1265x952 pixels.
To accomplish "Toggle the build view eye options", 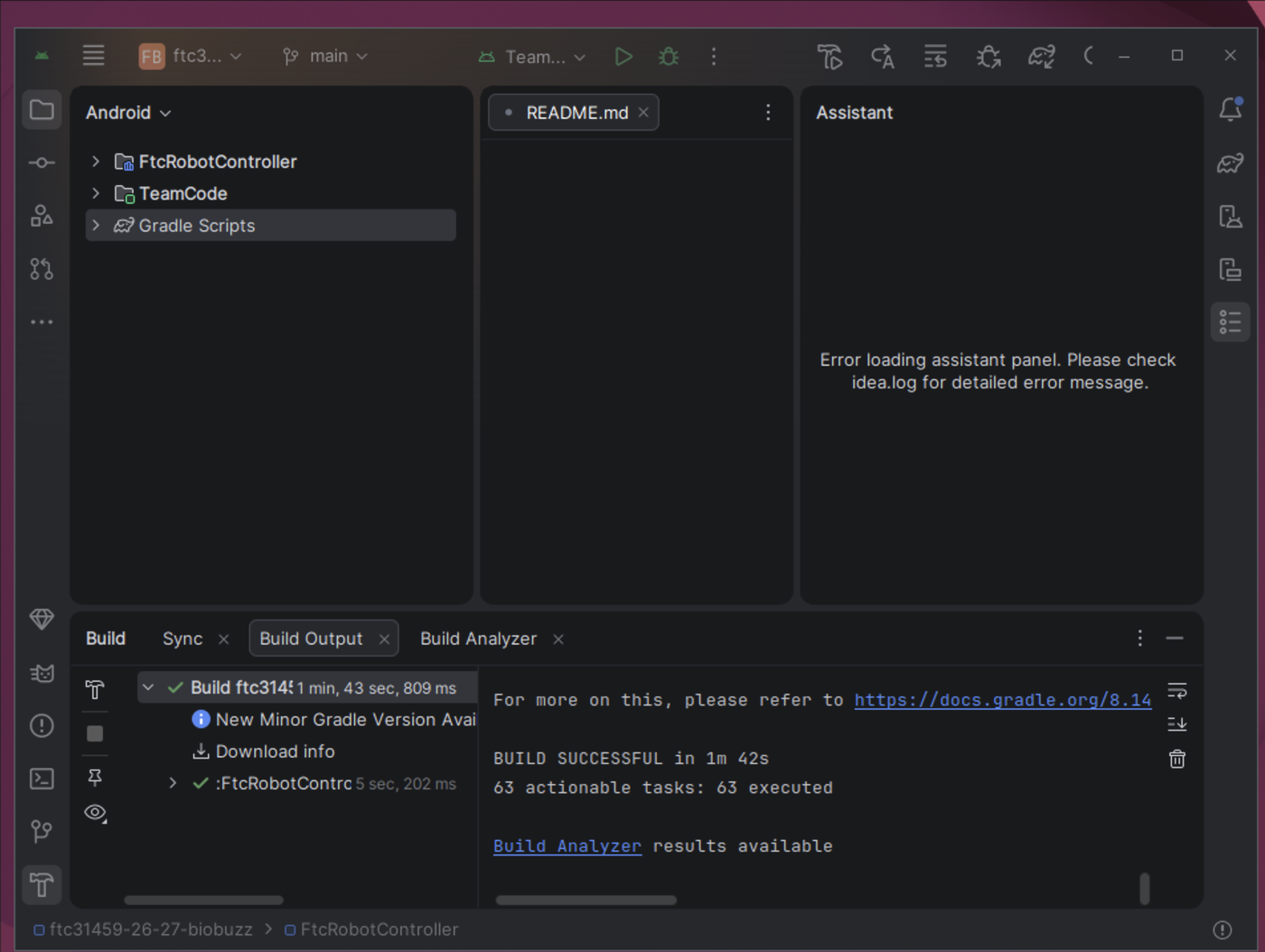I will pos(95,813).
